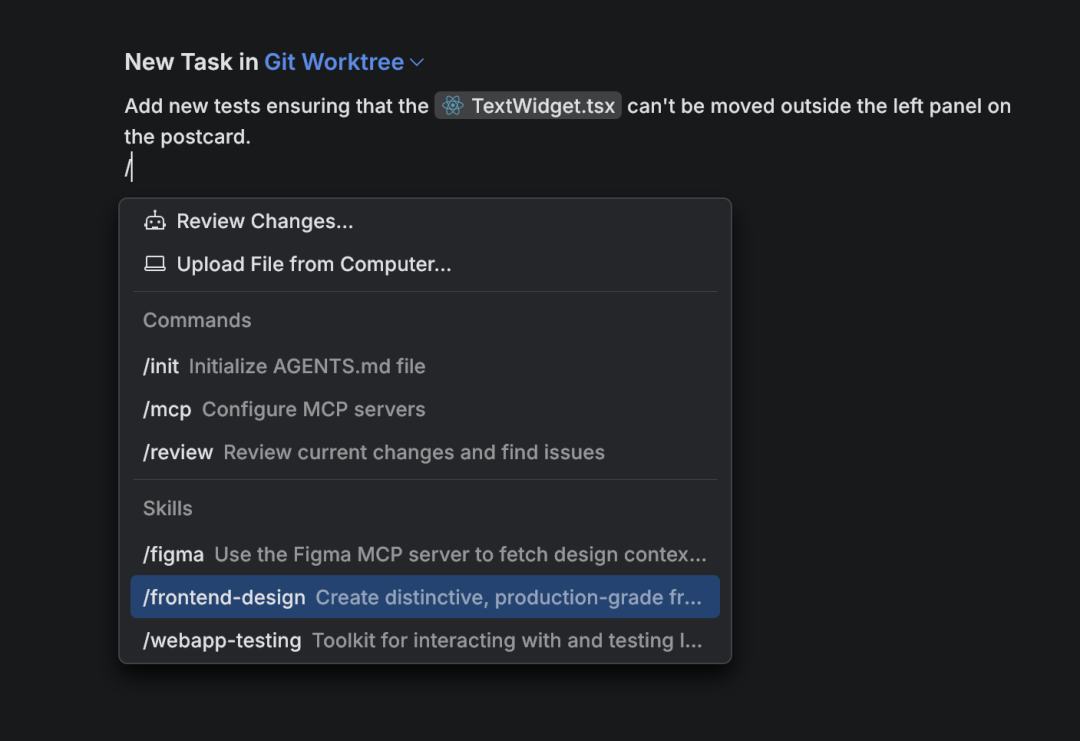Pick the /figma skill
This screenshot has height=741, width=1080.
173,554
